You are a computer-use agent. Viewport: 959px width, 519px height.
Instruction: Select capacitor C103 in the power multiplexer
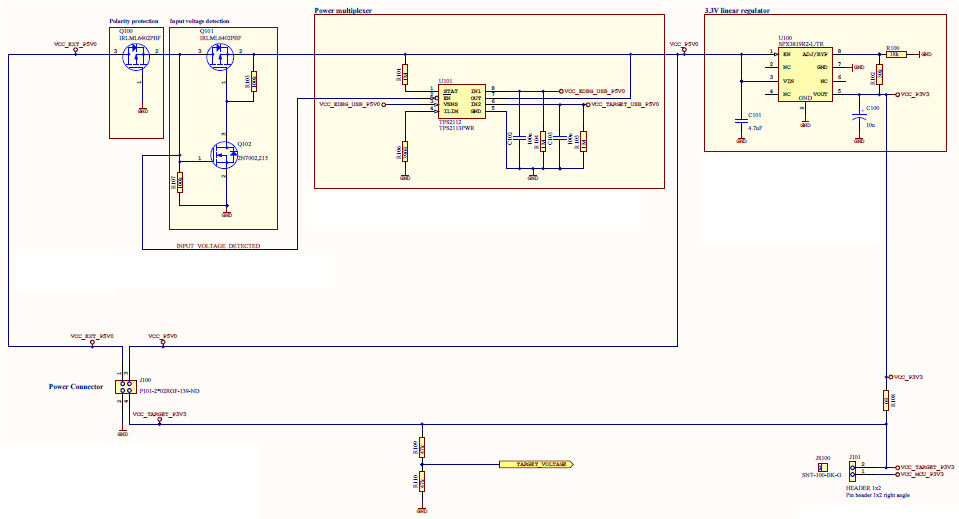(560, 139)
